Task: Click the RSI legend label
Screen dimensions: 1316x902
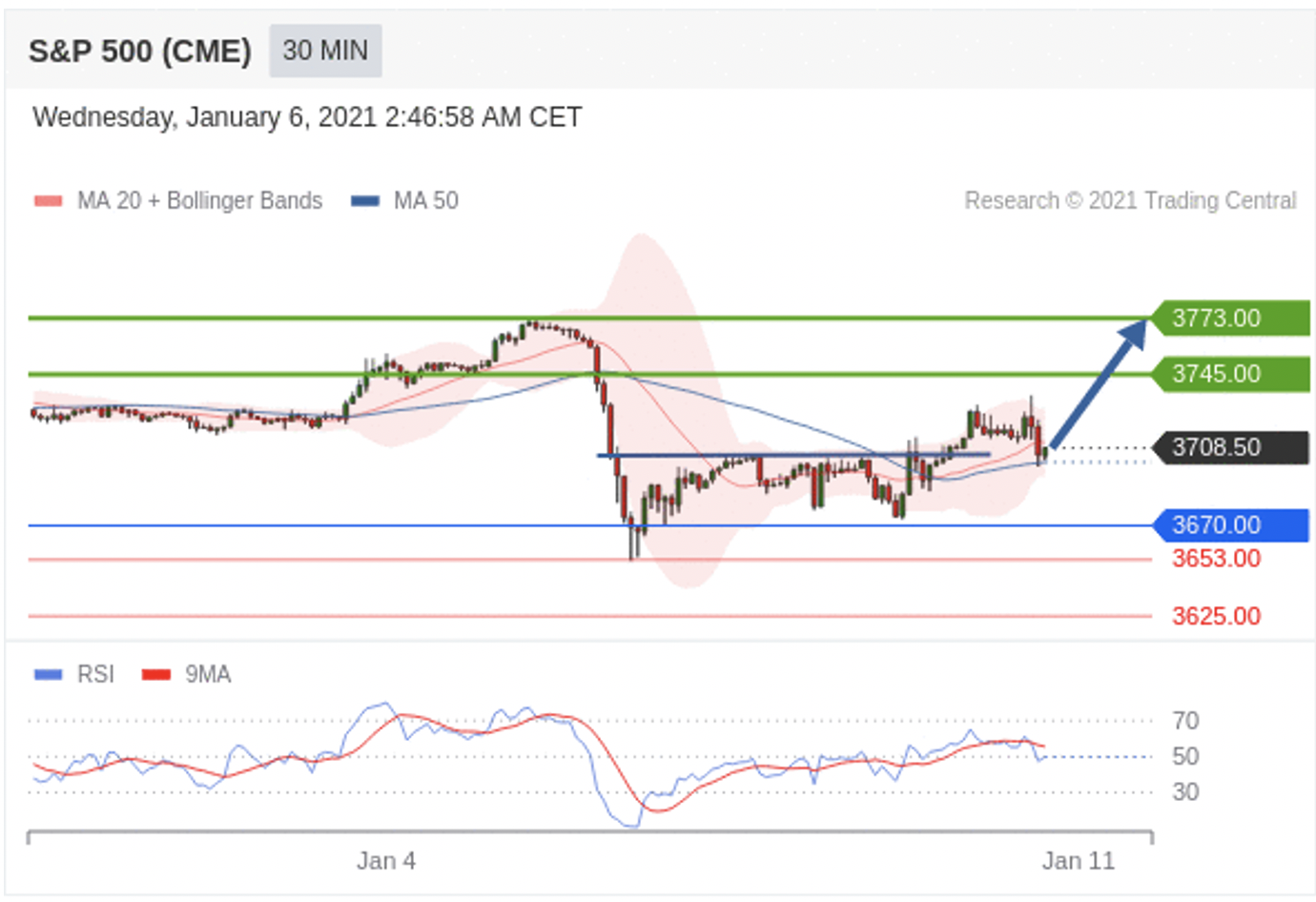Action: click(x=95, y=674)
